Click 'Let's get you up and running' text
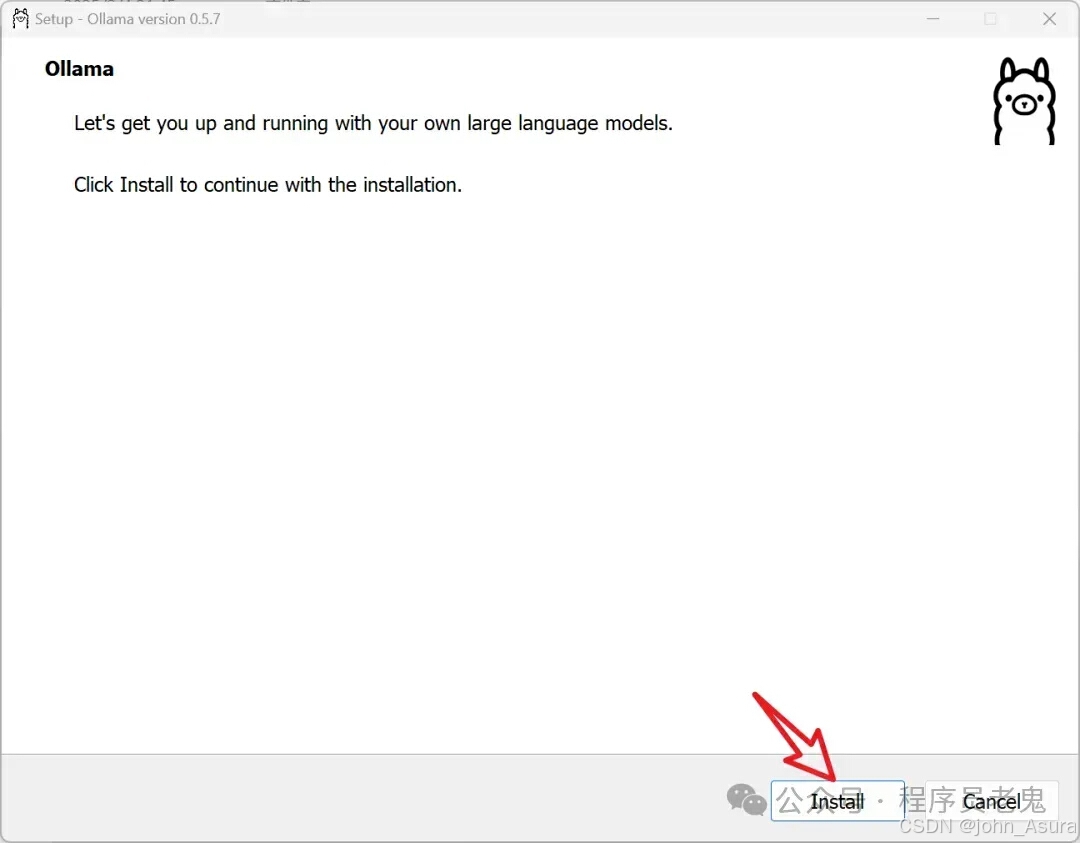This screenshot has width=1080, height=843. pyautogui.click(x=373, y=123)
